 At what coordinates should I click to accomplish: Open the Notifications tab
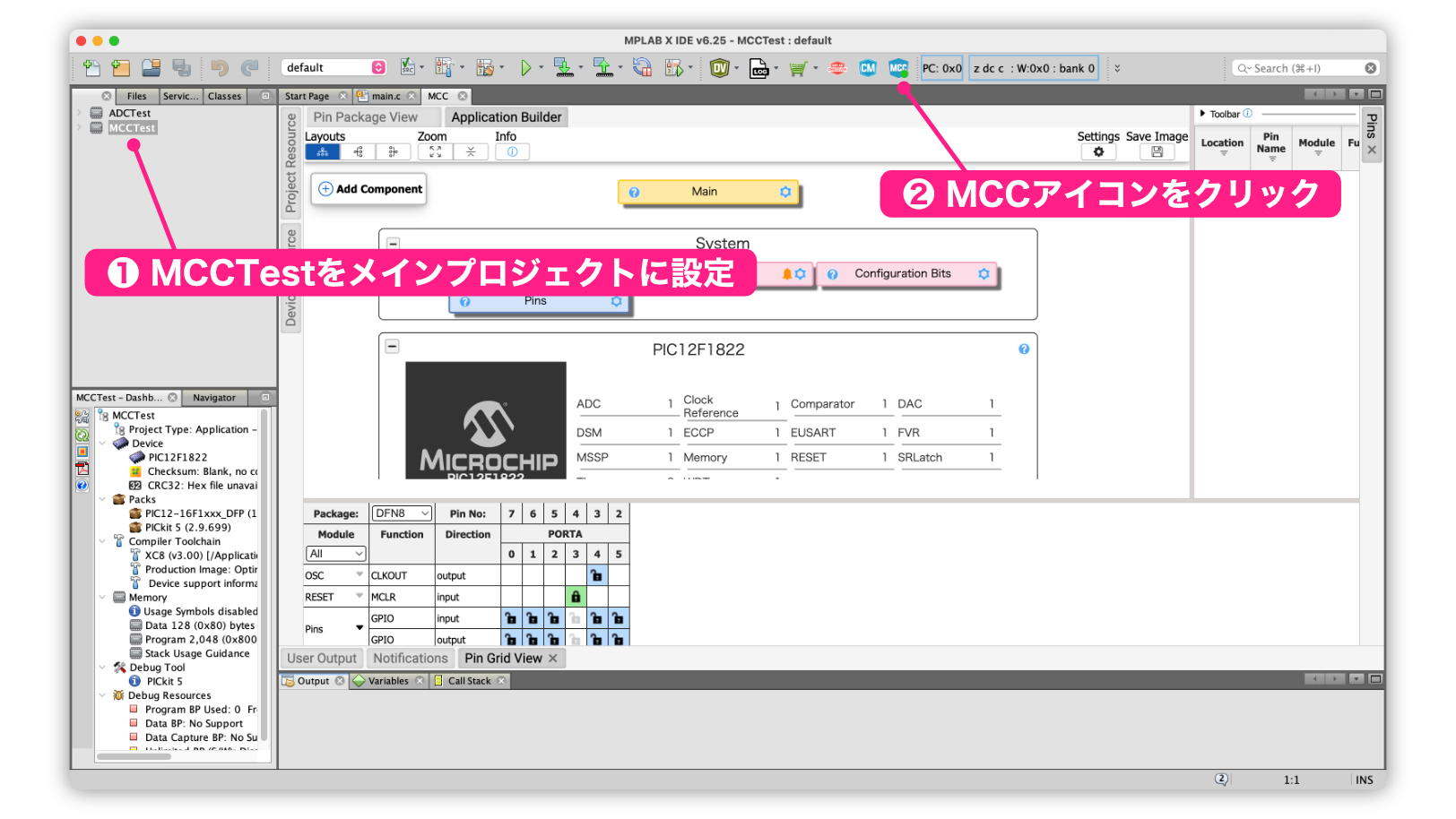pyautogui.click(x=411, y=659)
